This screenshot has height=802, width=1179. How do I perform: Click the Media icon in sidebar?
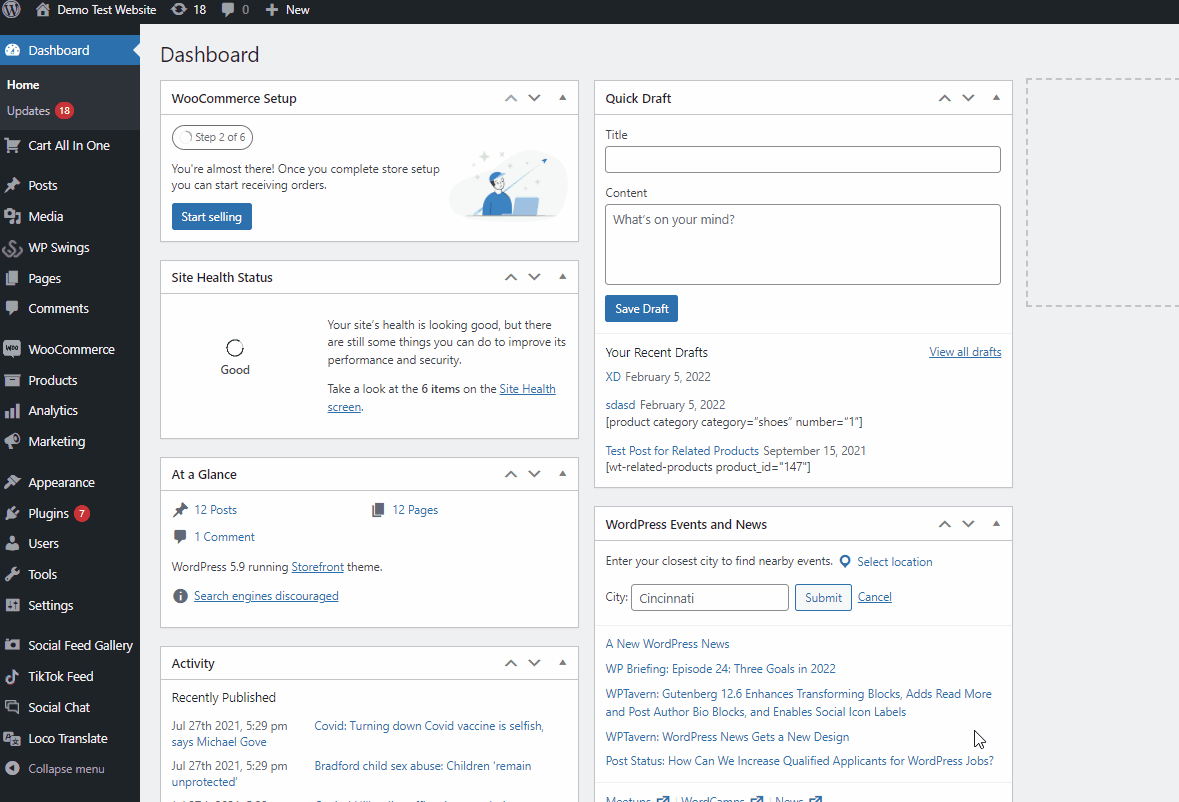tap(12, 216)
